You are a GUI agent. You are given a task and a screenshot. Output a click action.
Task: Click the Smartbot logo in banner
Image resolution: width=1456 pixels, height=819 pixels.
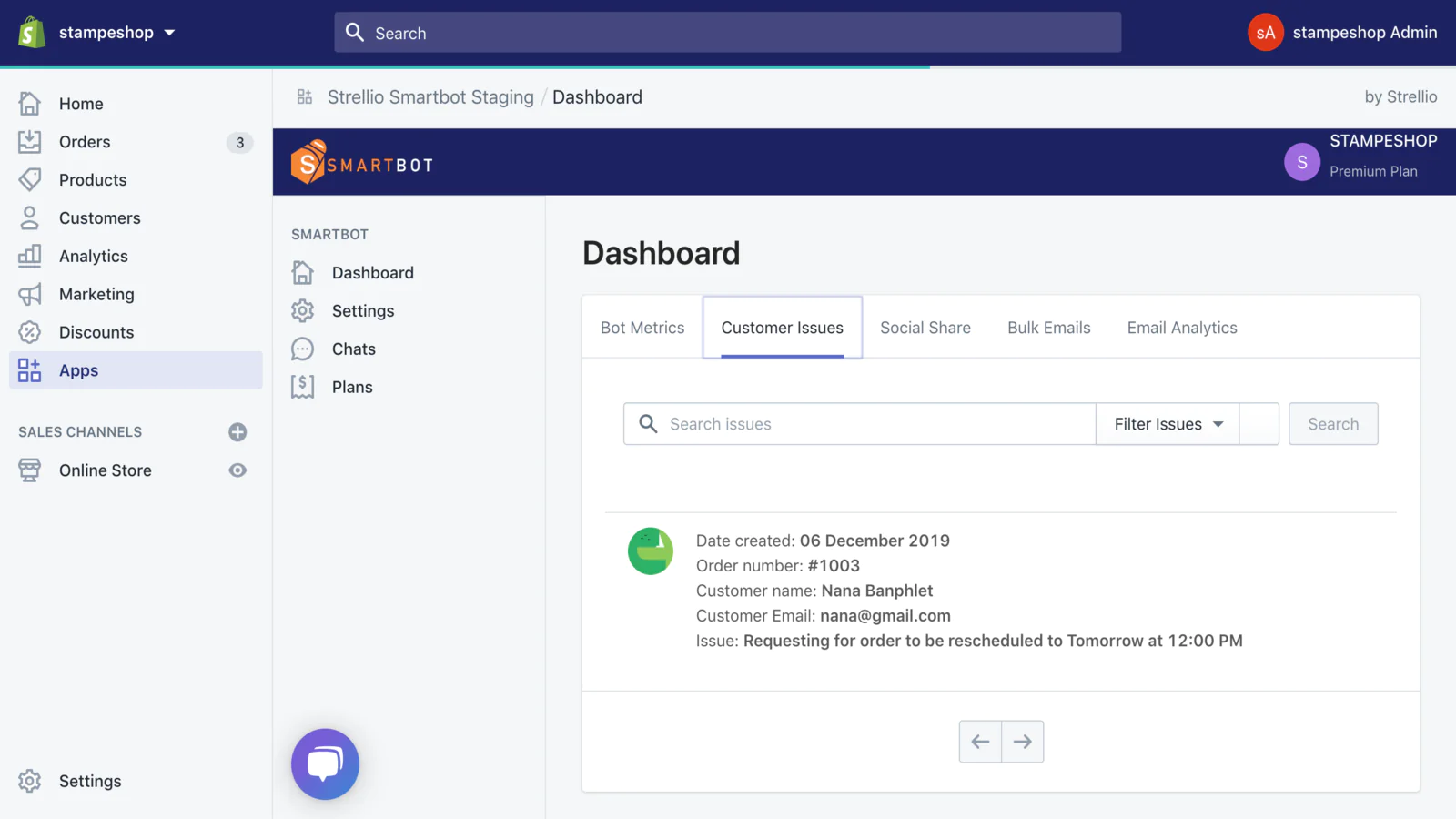[362, 163]
